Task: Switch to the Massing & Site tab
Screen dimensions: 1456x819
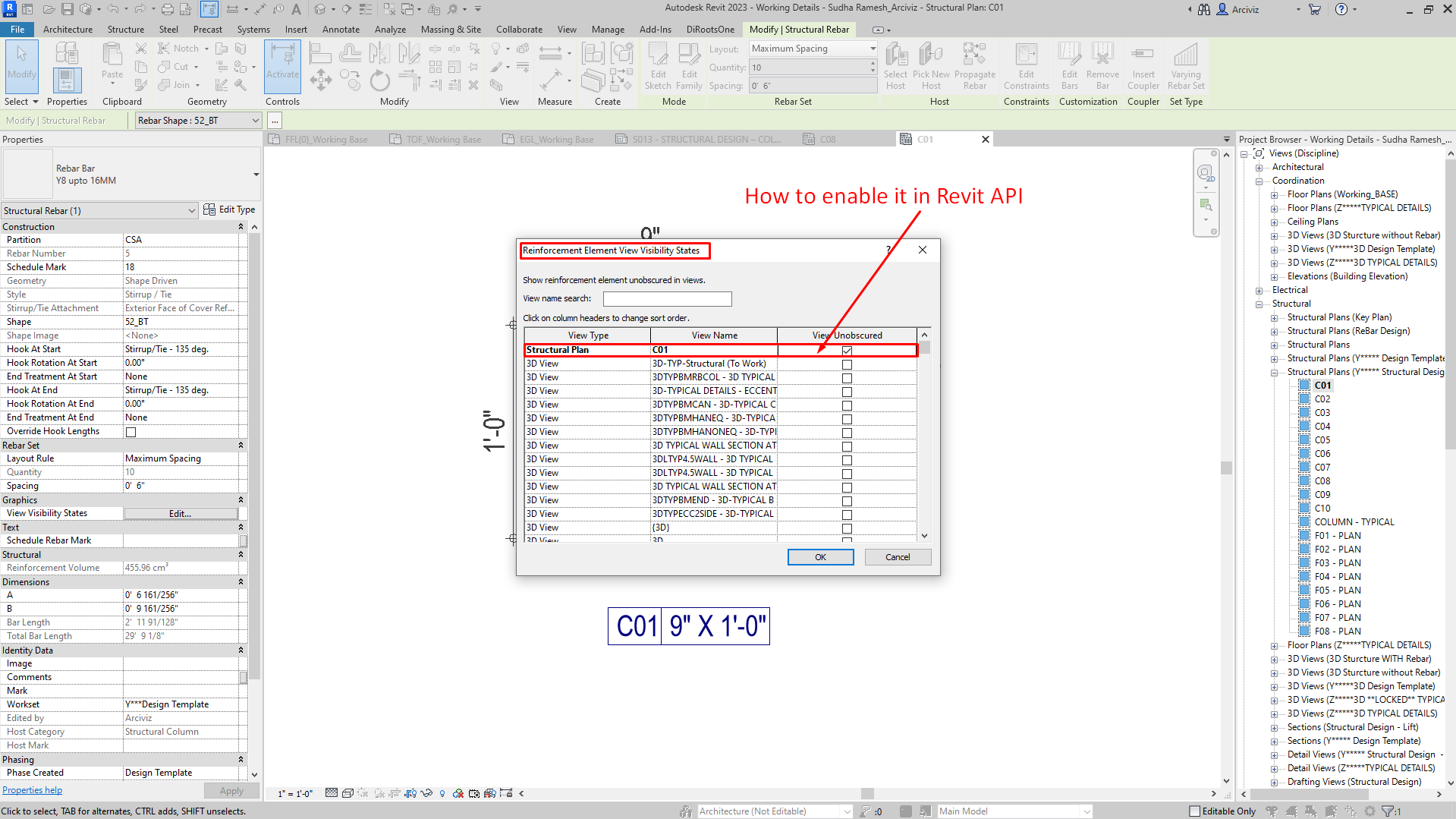Action: [451, 30]
